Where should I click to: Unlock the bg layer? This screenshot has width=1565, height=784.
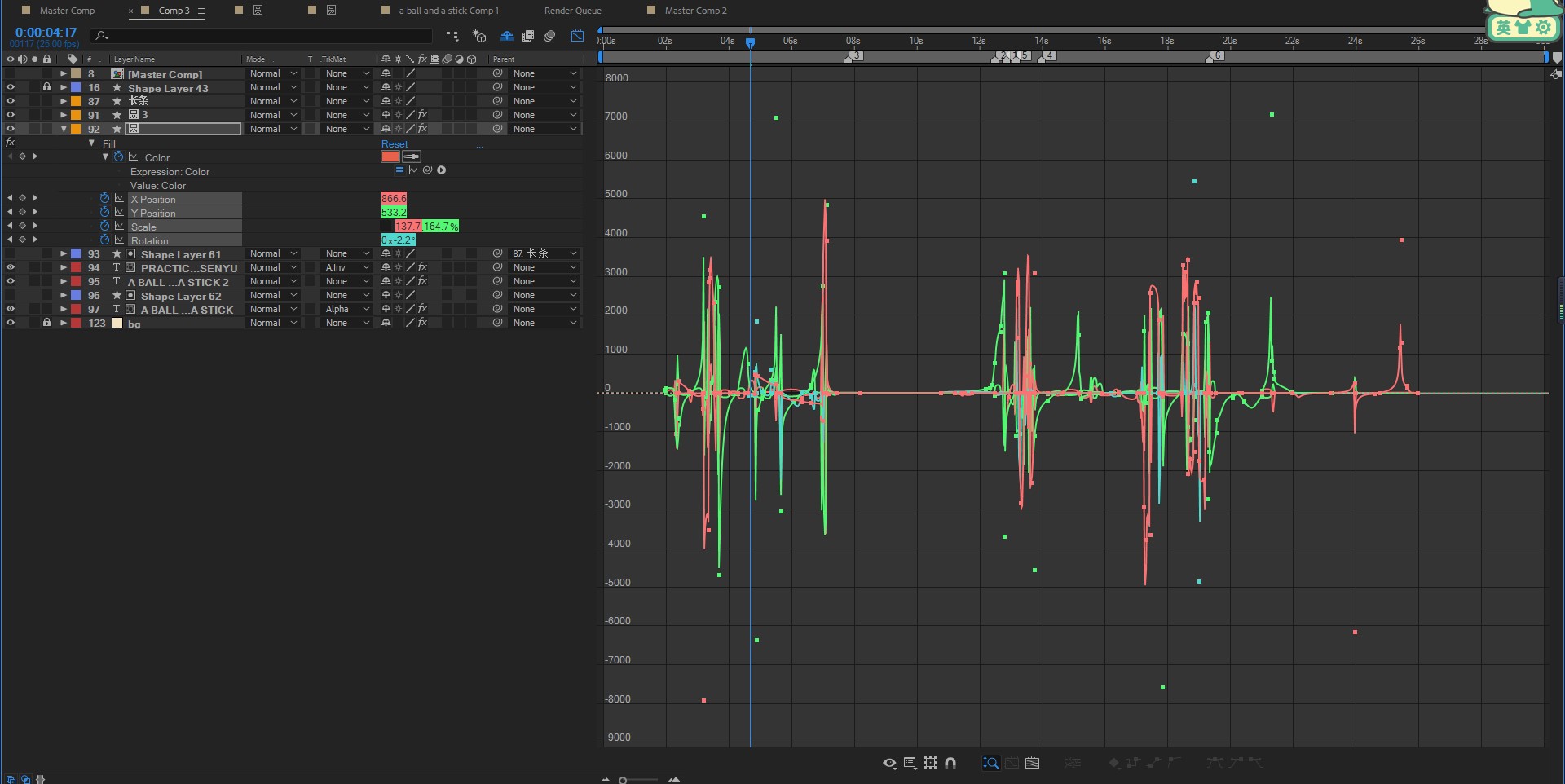(46, 323)
